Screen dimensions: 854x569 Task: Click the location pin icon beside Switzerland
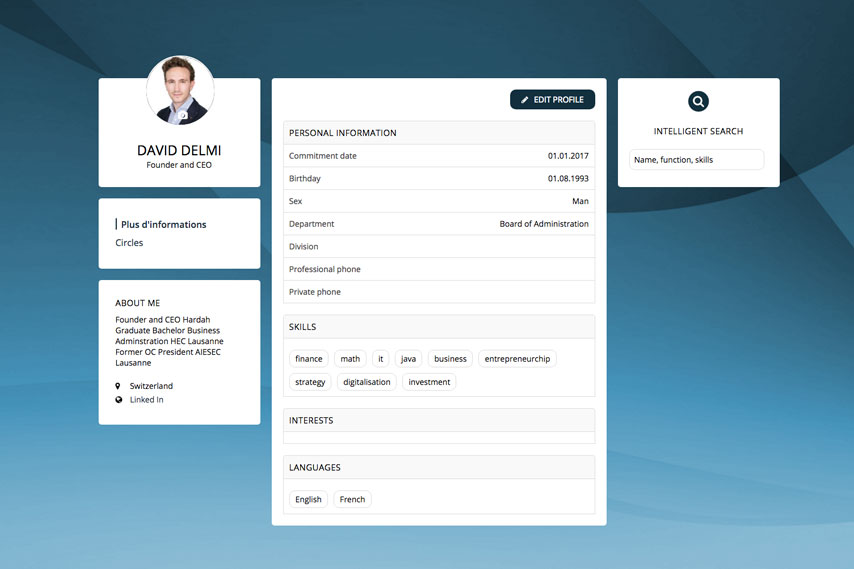(x=118, y=386)
